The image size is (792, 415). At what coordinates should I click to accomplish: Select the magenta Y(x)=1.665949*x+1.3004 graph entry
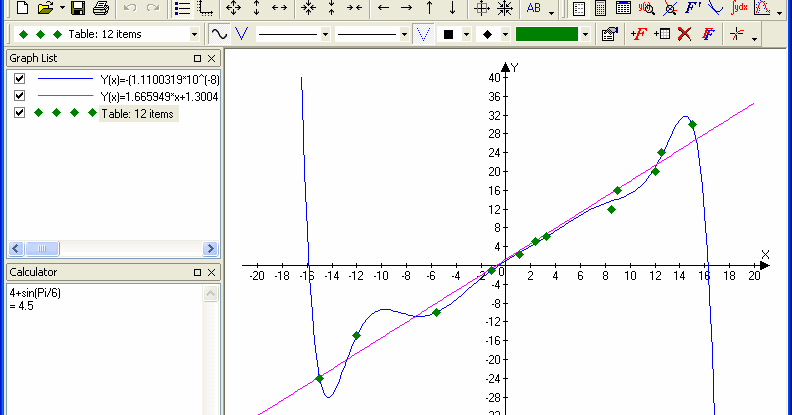coord(160,96)
